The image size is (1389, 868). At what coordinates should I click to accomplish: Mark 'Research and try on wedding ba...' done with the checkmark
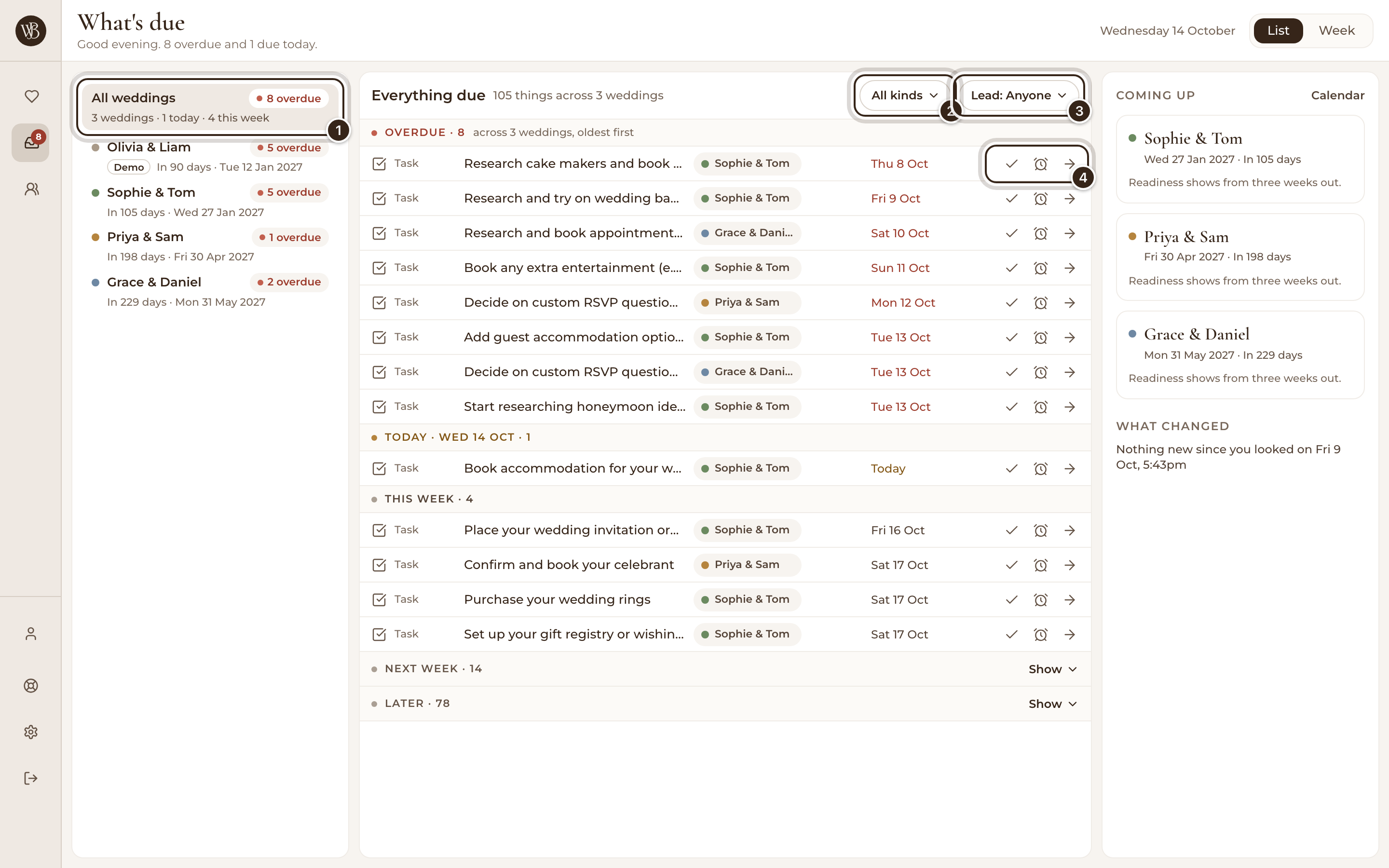pyautogui.click(x=1011, y=199)
